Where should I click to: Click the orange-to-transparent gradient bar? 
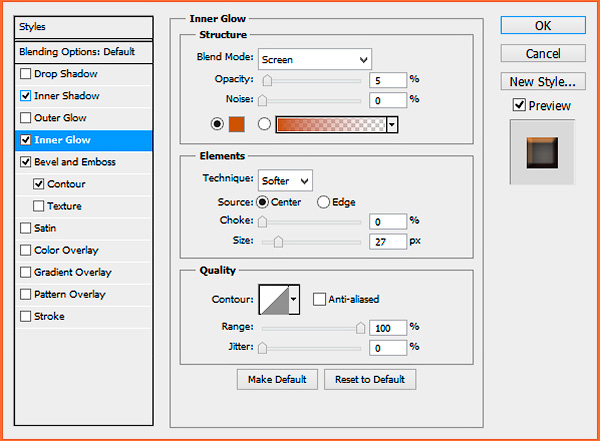[x=331, y=125]
